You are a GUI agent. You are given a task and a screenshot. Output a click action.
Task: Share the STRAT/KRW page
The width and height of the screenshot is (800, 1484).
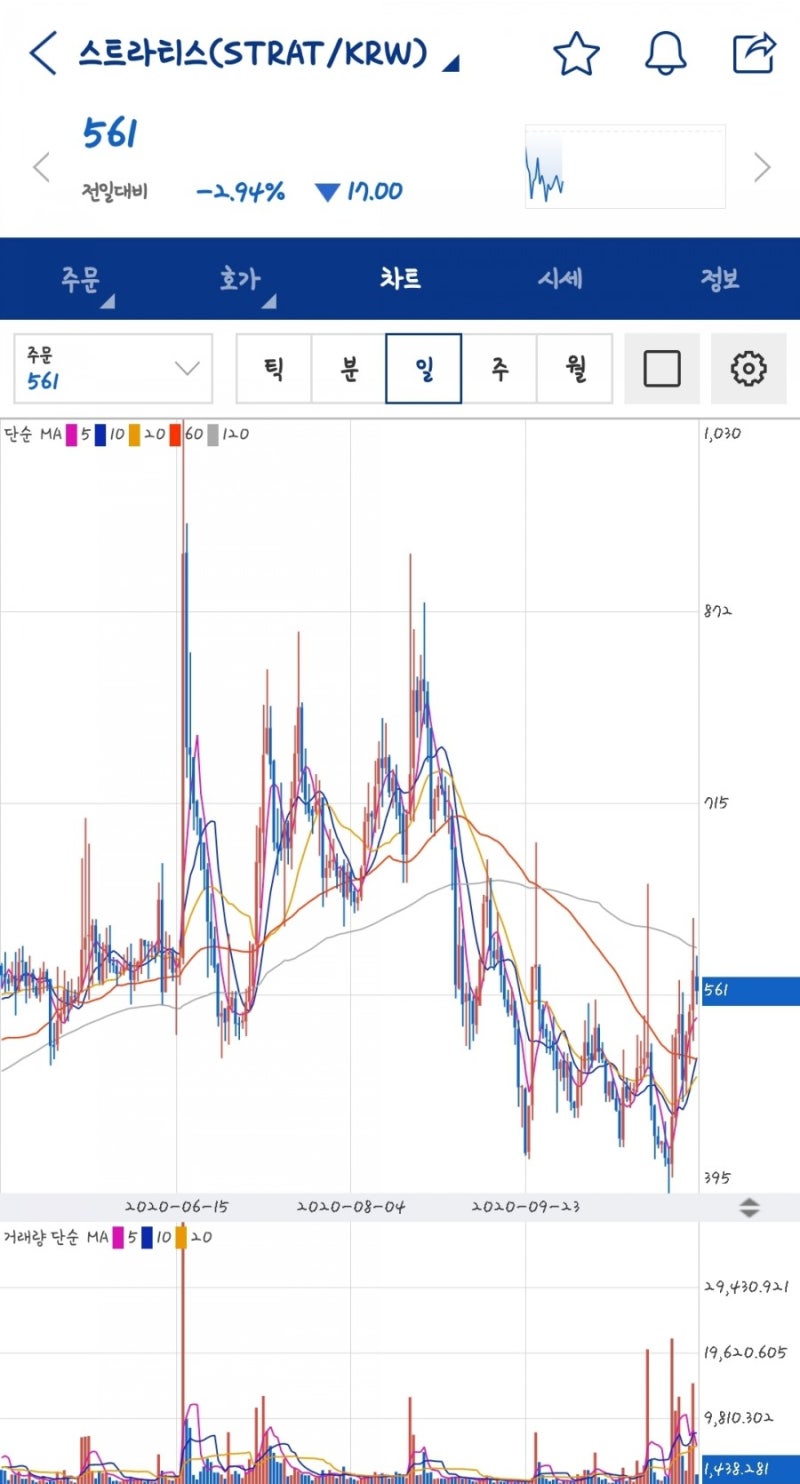(x=753, y=54)
